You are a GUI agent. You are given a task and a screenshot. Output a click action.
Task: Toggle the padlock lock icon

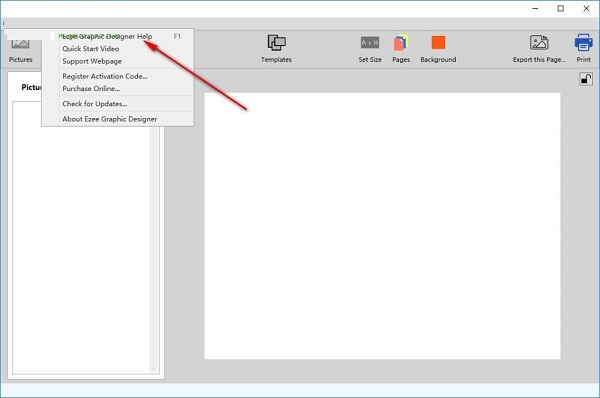(586, 79)
